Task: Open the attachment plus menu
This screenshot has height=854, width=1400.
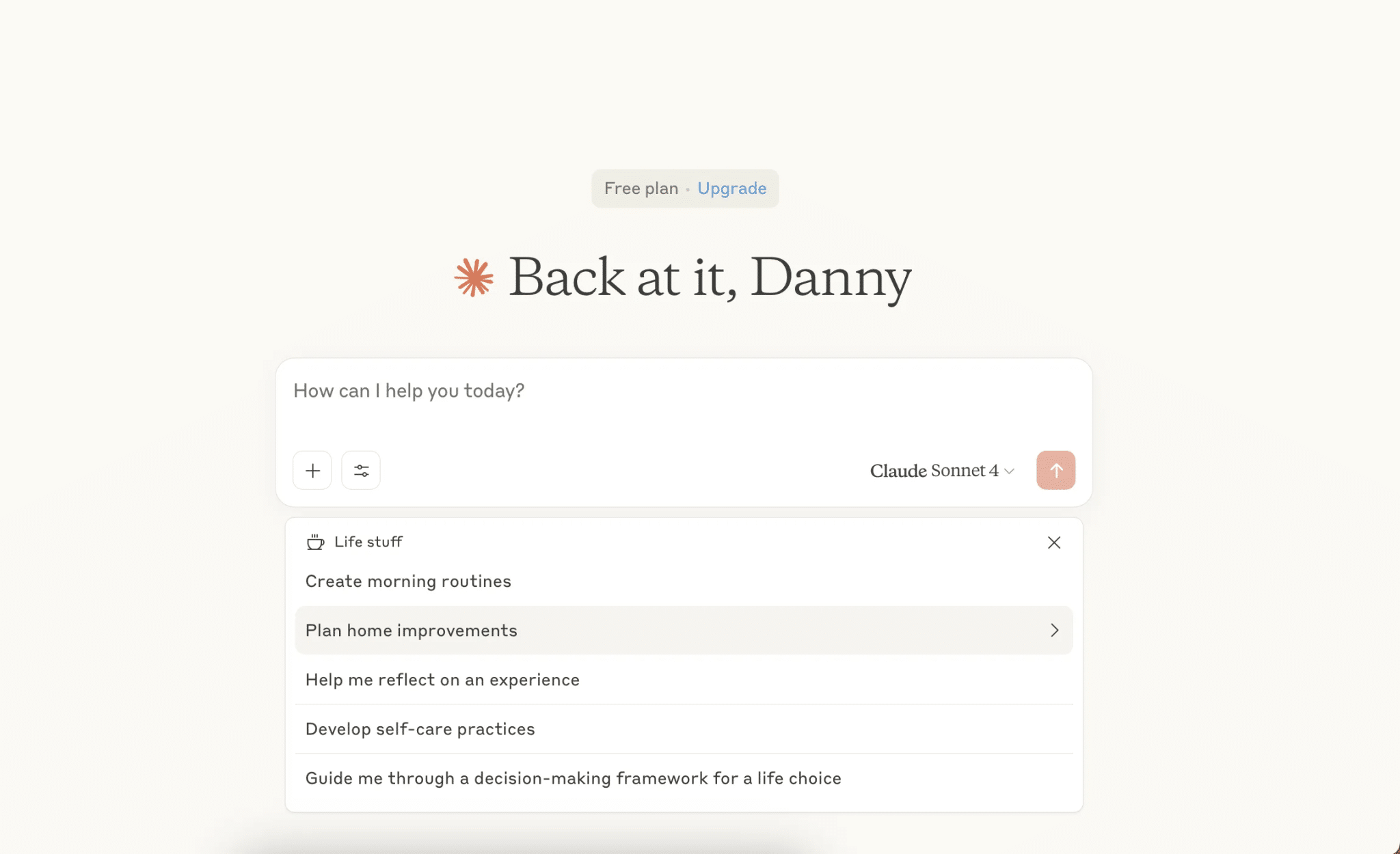Action: [312, 470]
